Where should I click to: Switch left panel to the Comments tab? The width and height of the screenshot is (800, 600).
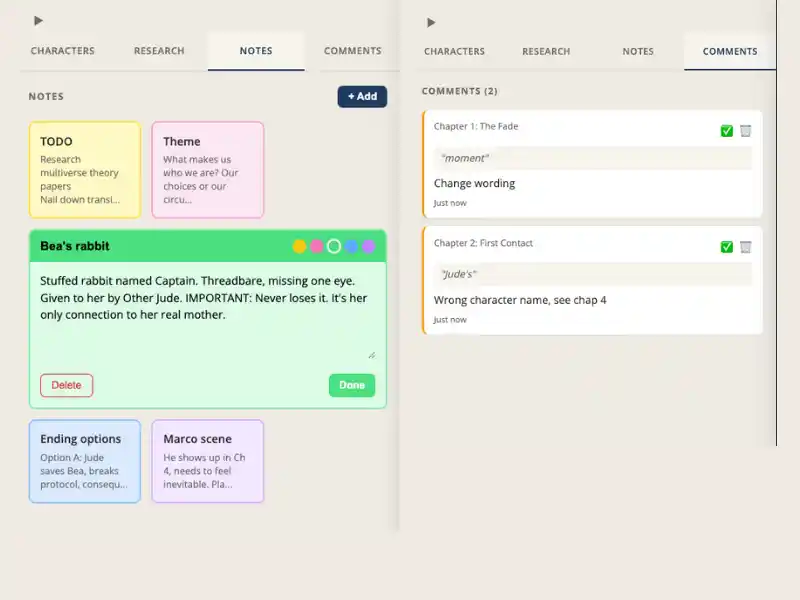click(x=352, y=51)
